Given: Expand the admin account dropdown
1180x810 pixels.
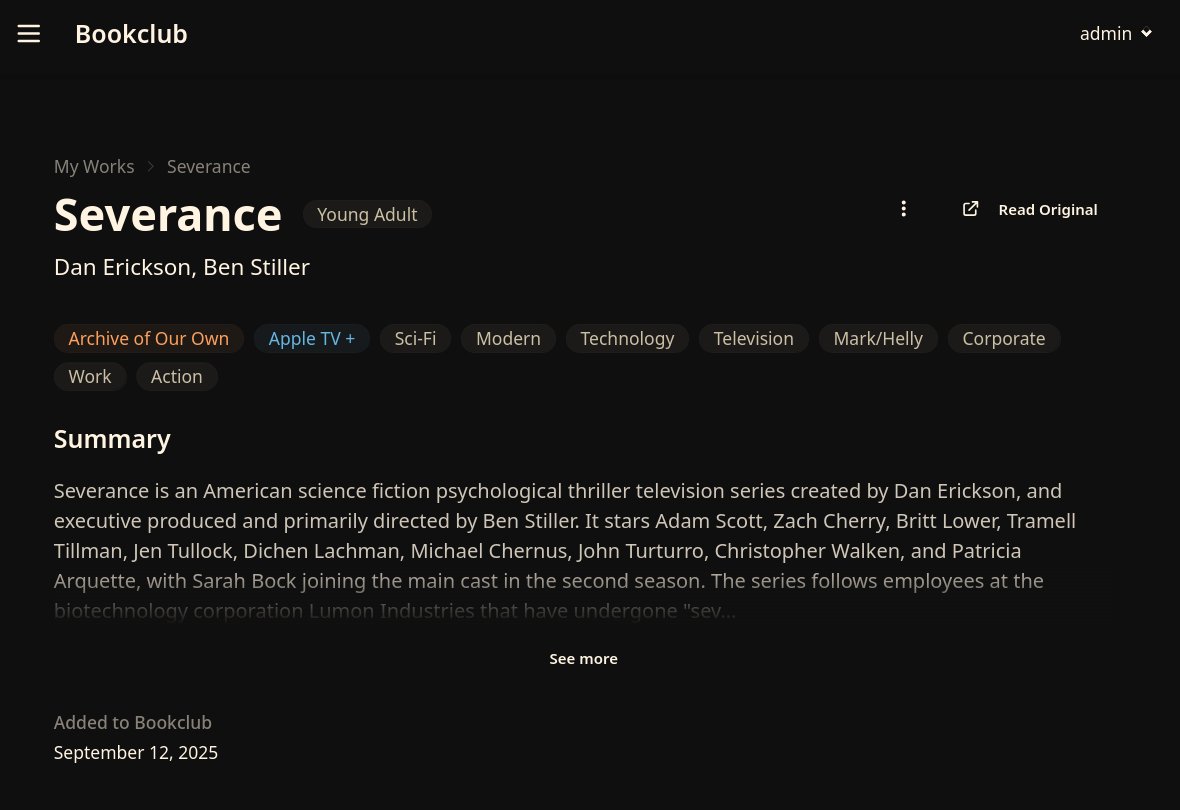Looking at the screenshot, I should [1116, 34].
